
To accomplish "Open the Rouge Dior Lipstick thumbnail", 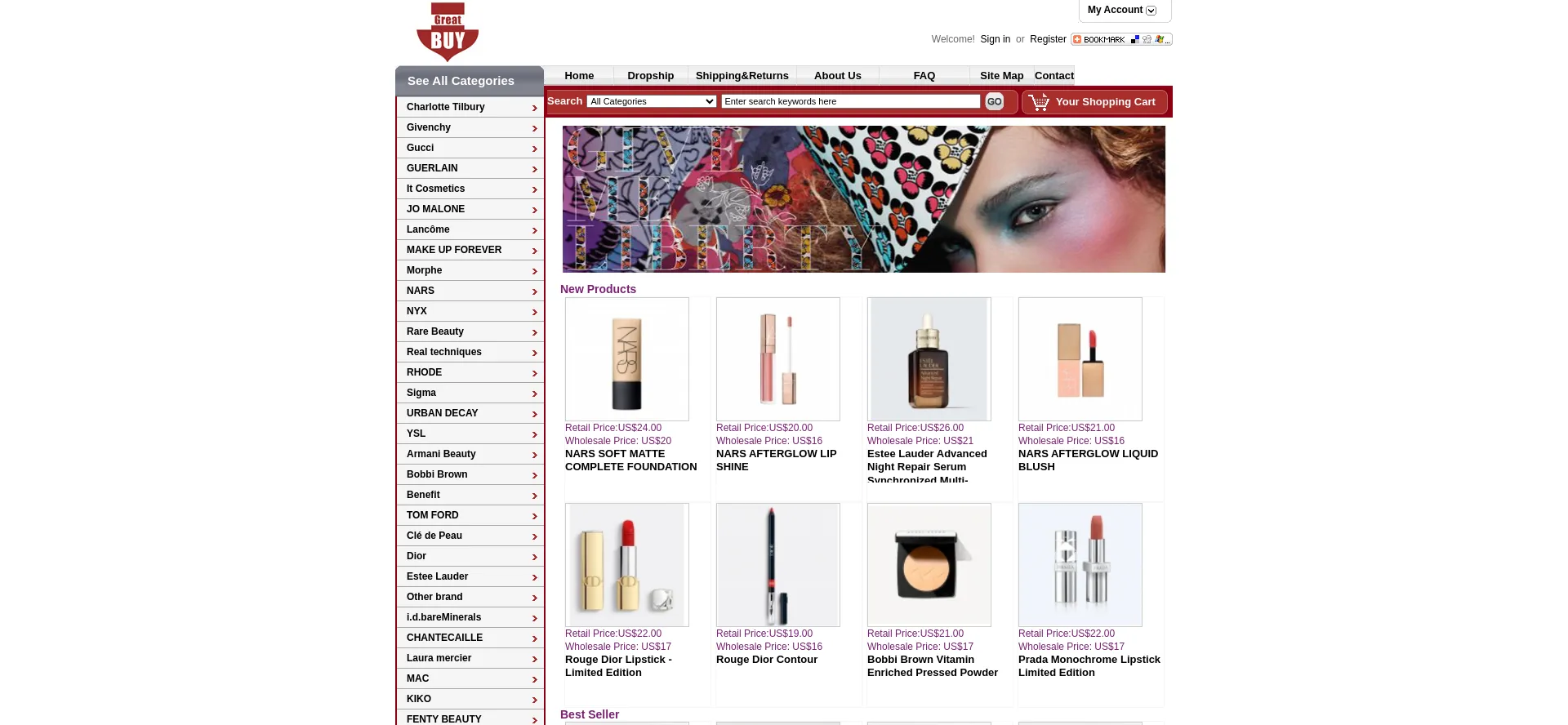I will point(627,565).
